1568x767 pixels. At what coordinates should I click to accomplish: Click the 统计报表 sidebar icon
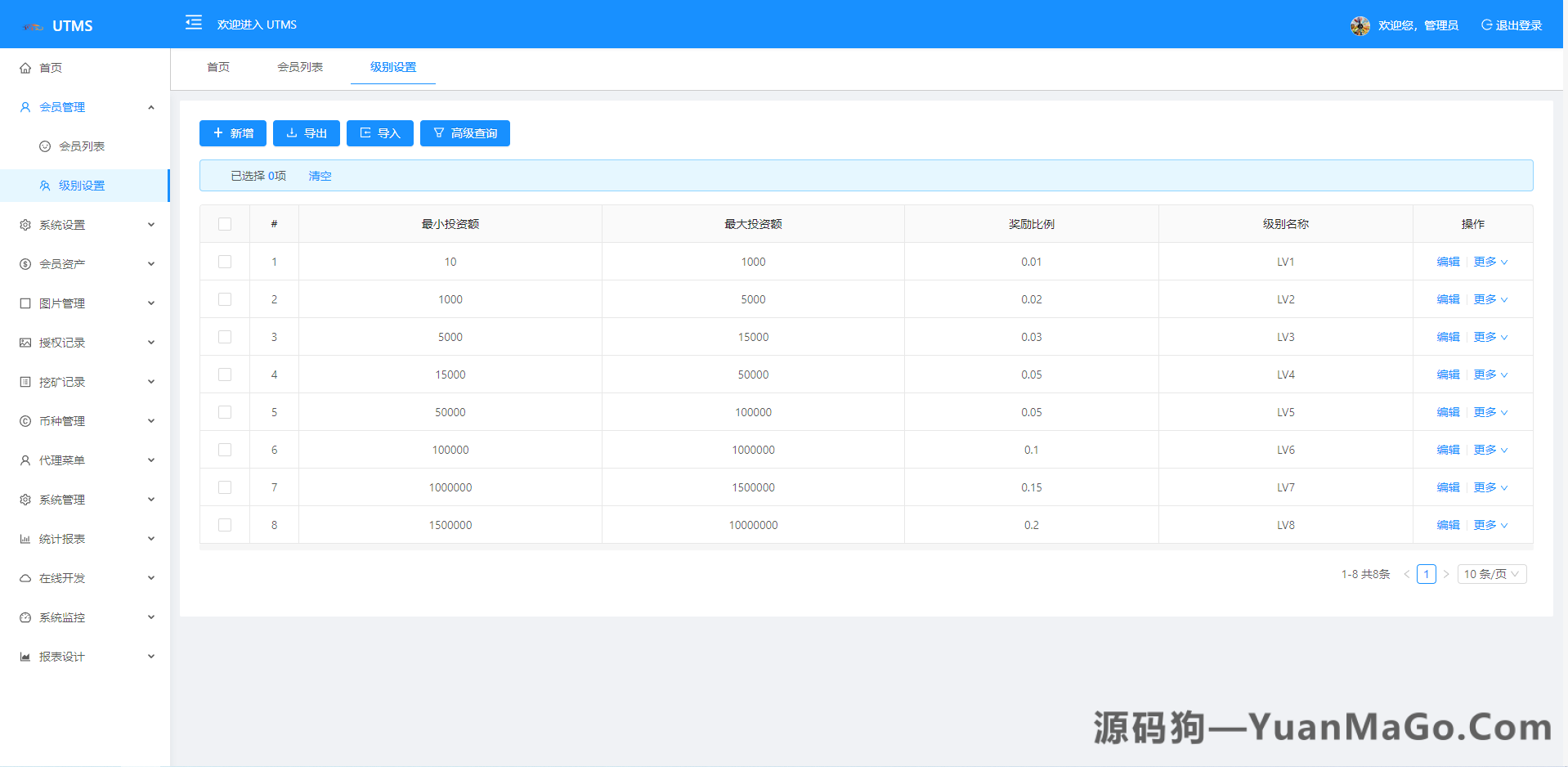click(x=25, y=538)
